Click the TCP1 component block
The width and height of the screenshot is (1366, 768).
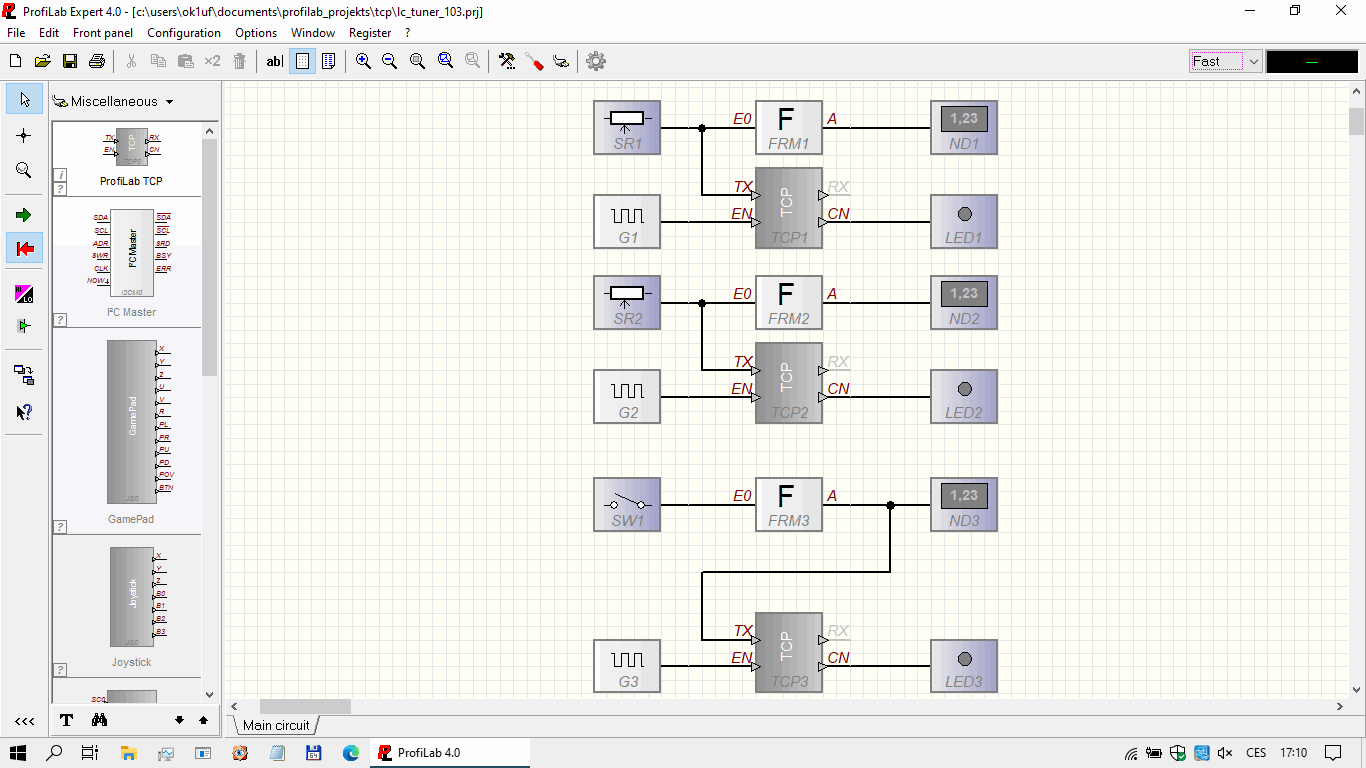(x=788, y=208)
